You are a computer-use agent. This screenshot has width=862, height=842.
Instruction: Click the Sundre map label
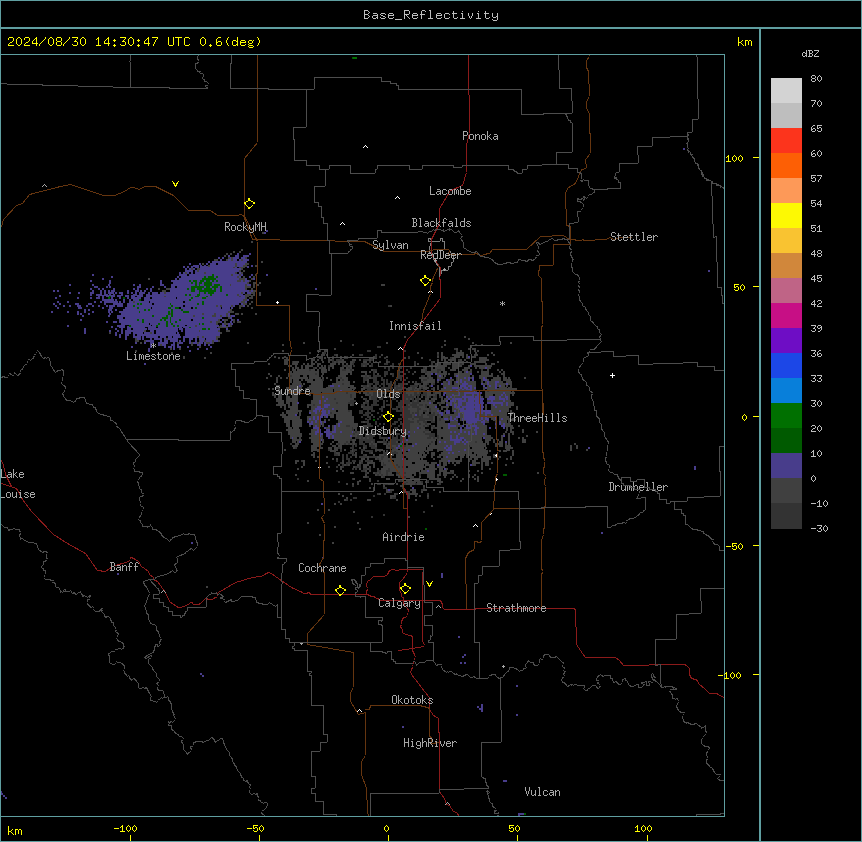[x=292, y=391]
